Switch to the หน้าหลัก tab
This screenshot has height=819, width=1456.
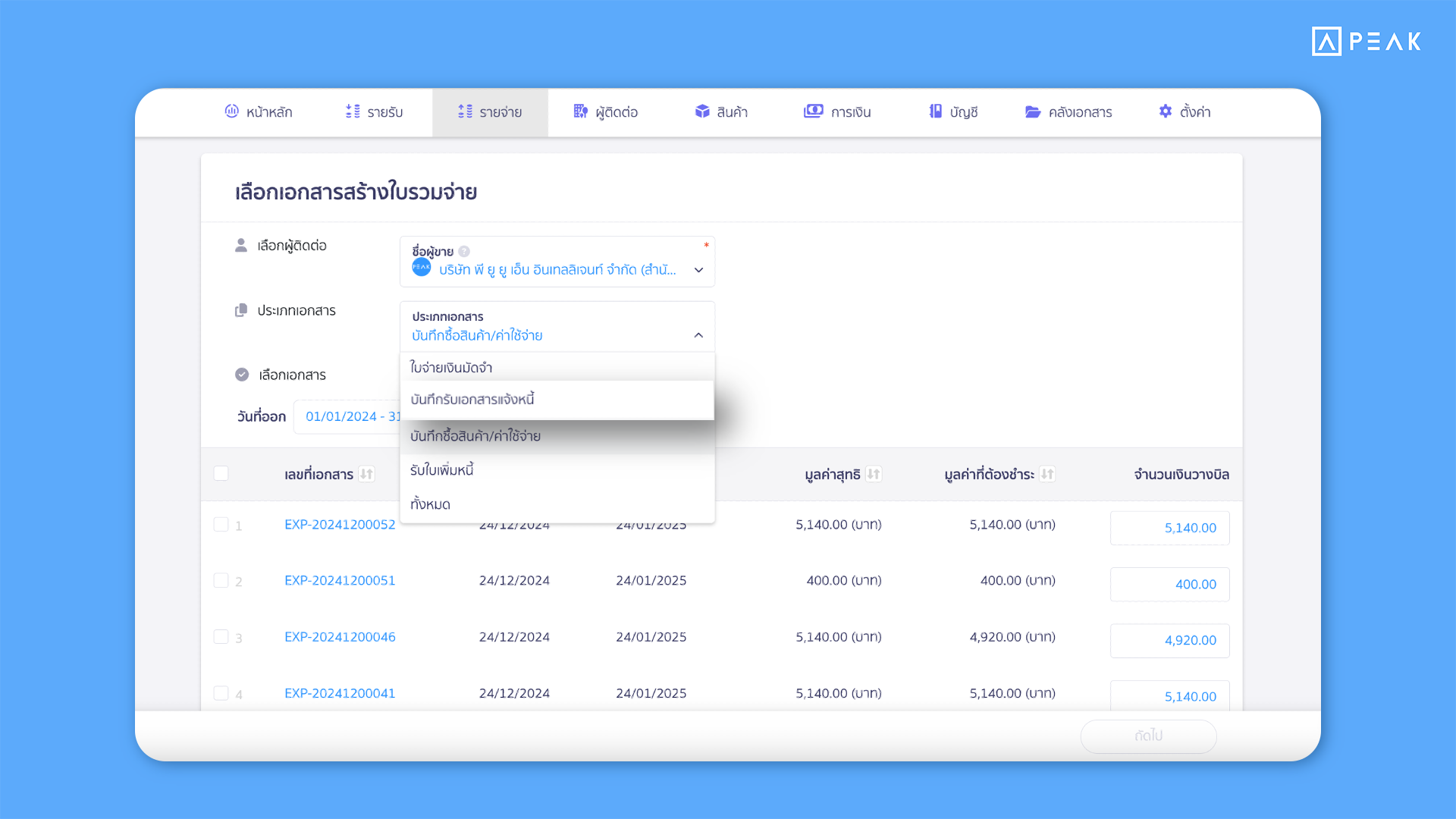(259, 111)
